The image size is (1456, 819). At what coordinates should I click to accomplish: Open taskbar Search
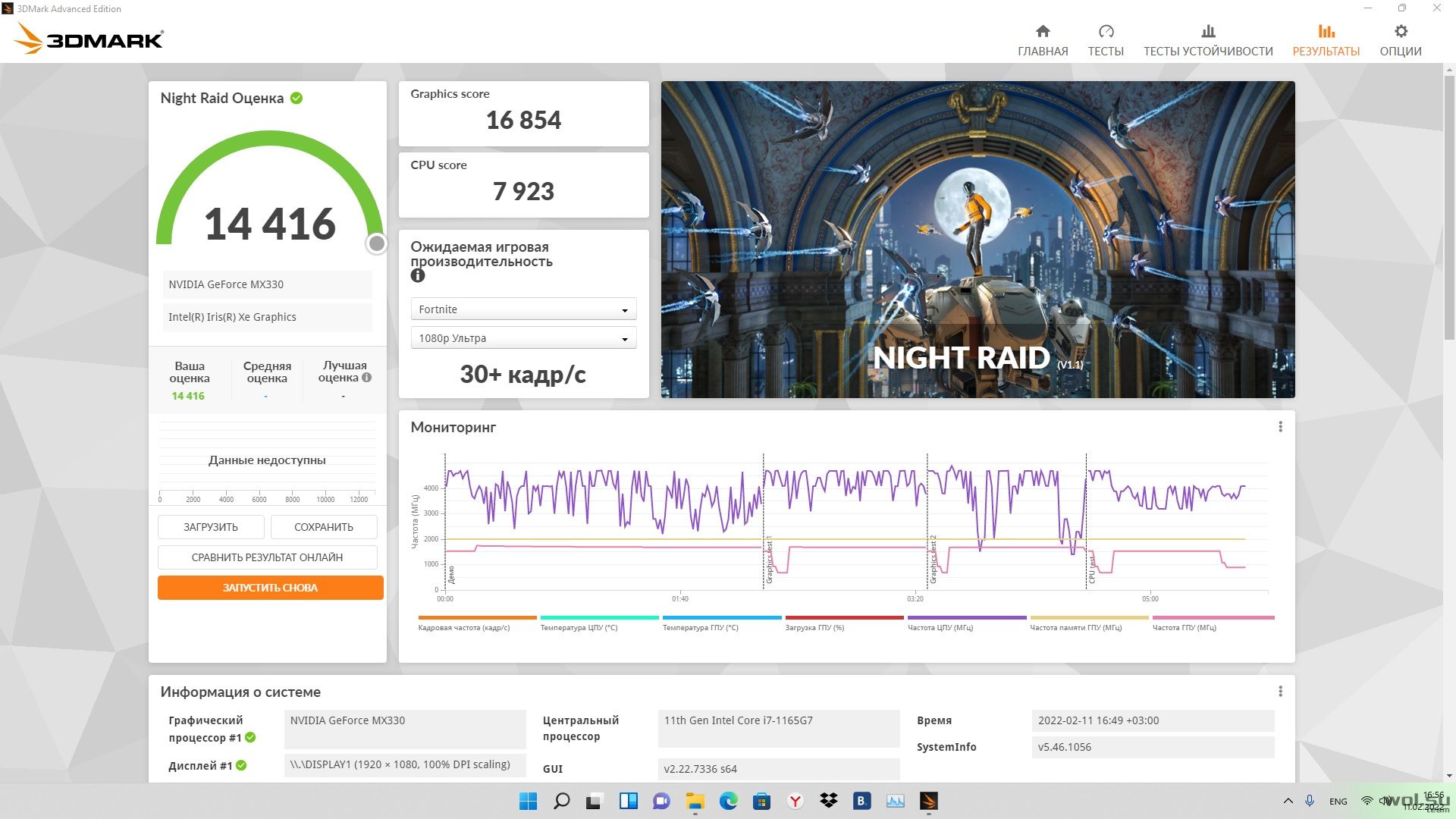click(x=562, y=801)
